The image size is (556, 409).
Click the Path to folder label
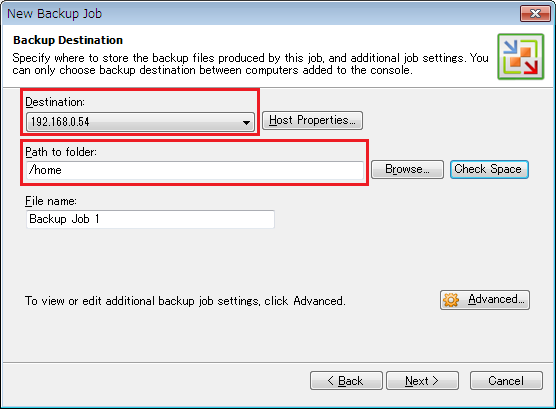click(x=61, y=152)
